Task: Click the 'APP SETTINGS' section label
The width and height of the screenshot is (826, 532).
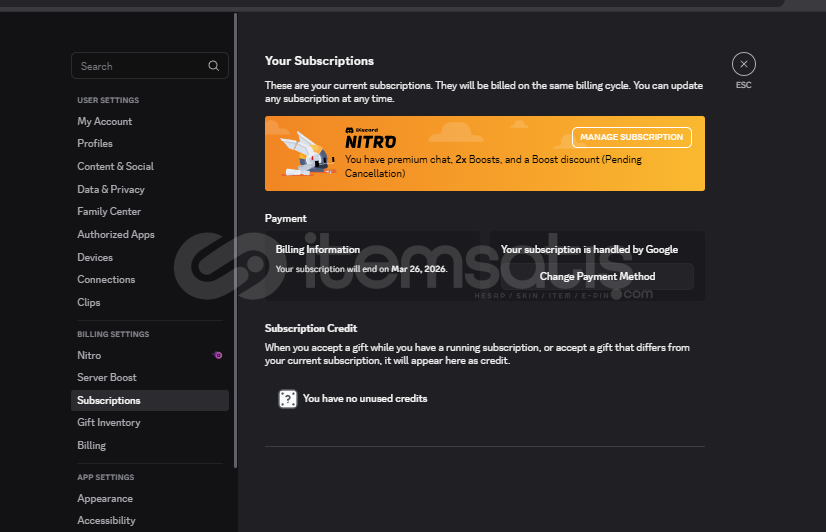Action: point(106,477)
